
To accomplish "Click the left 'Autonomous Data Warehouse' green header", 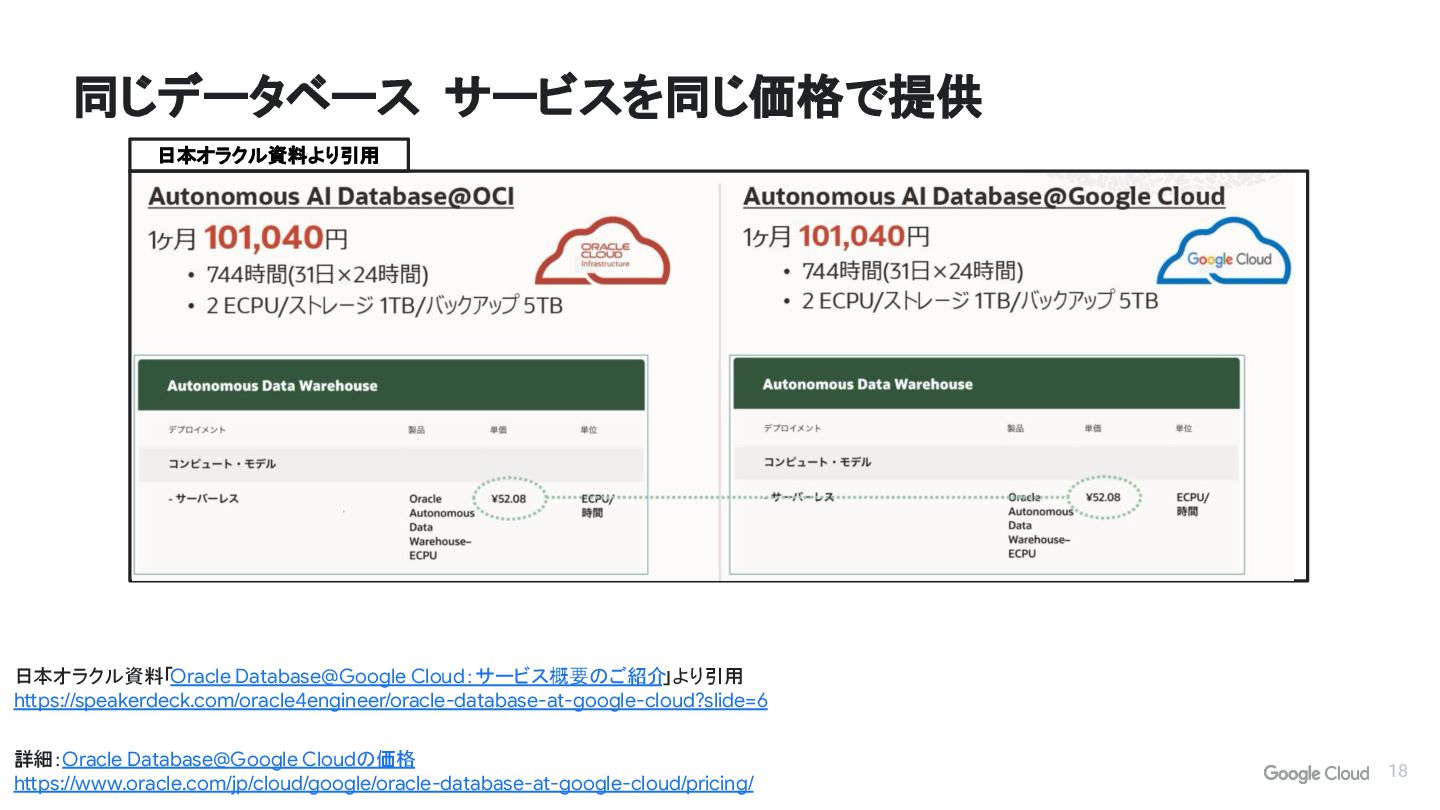I will pyautogui.click(x=391, y=385).
